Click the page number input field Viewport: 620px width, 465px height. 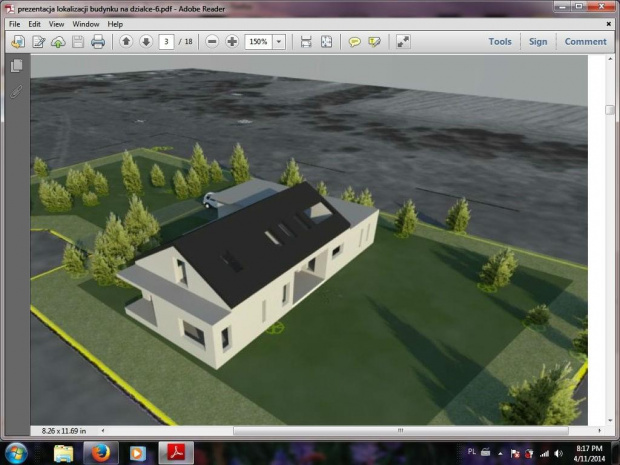(166, 42)
